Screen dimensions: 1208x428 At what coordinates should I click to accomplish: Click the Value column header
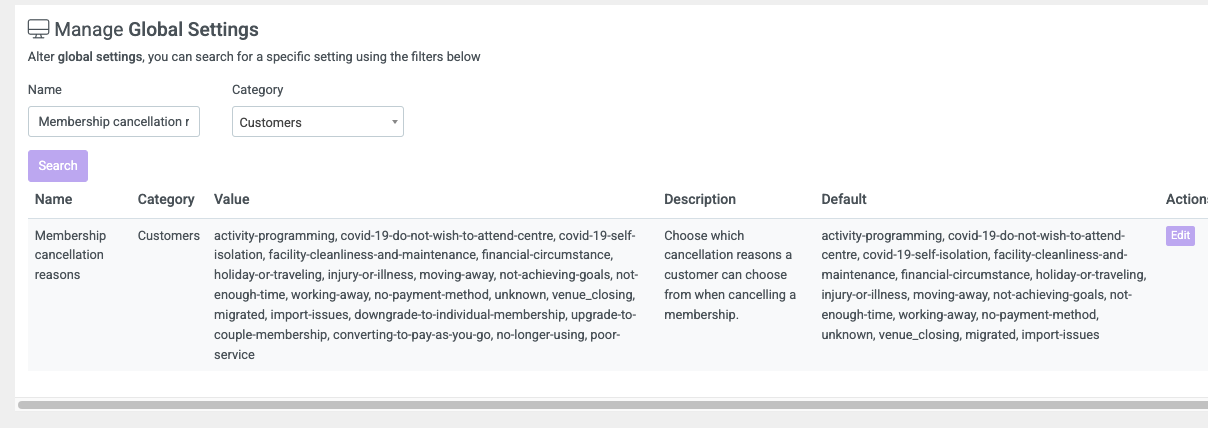tap(232, 199)
